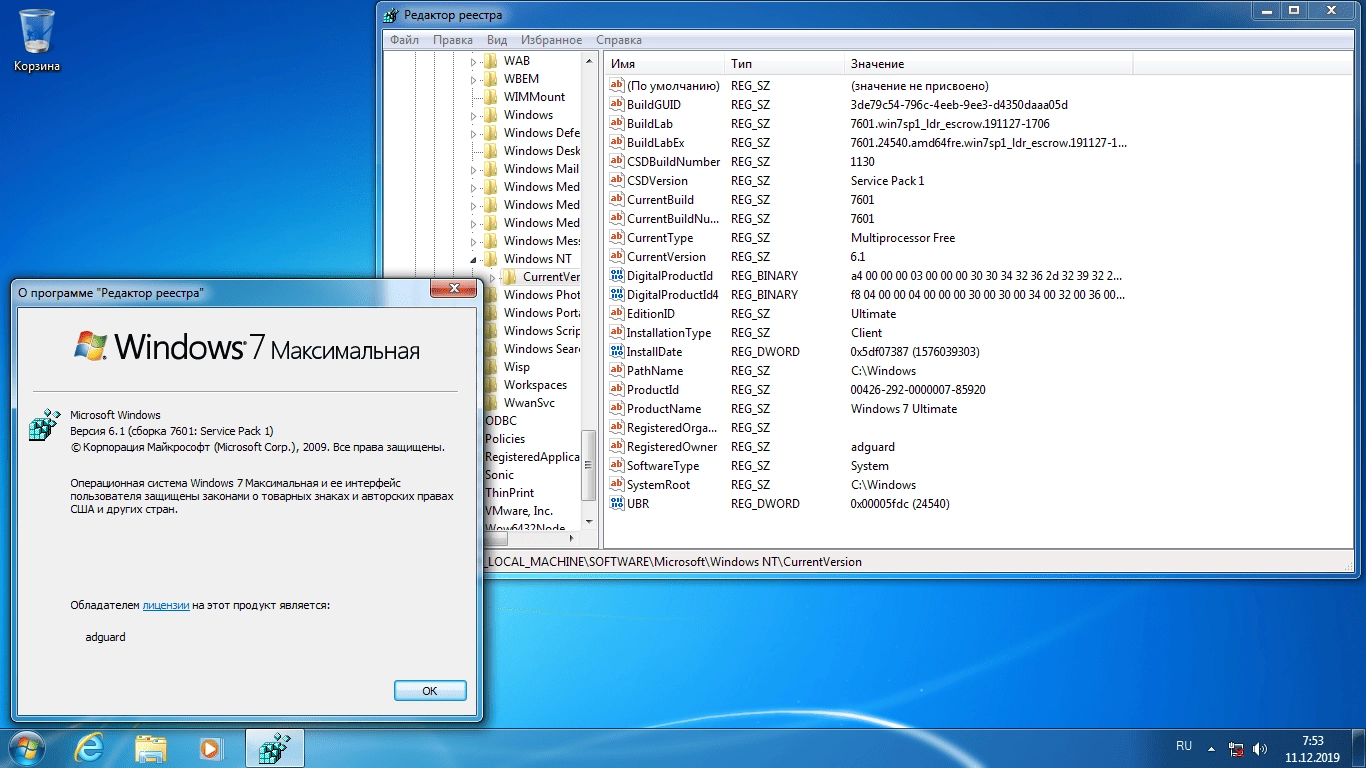Expand the Windows Defe… key
1366x768 pixels.
point(474,133)
